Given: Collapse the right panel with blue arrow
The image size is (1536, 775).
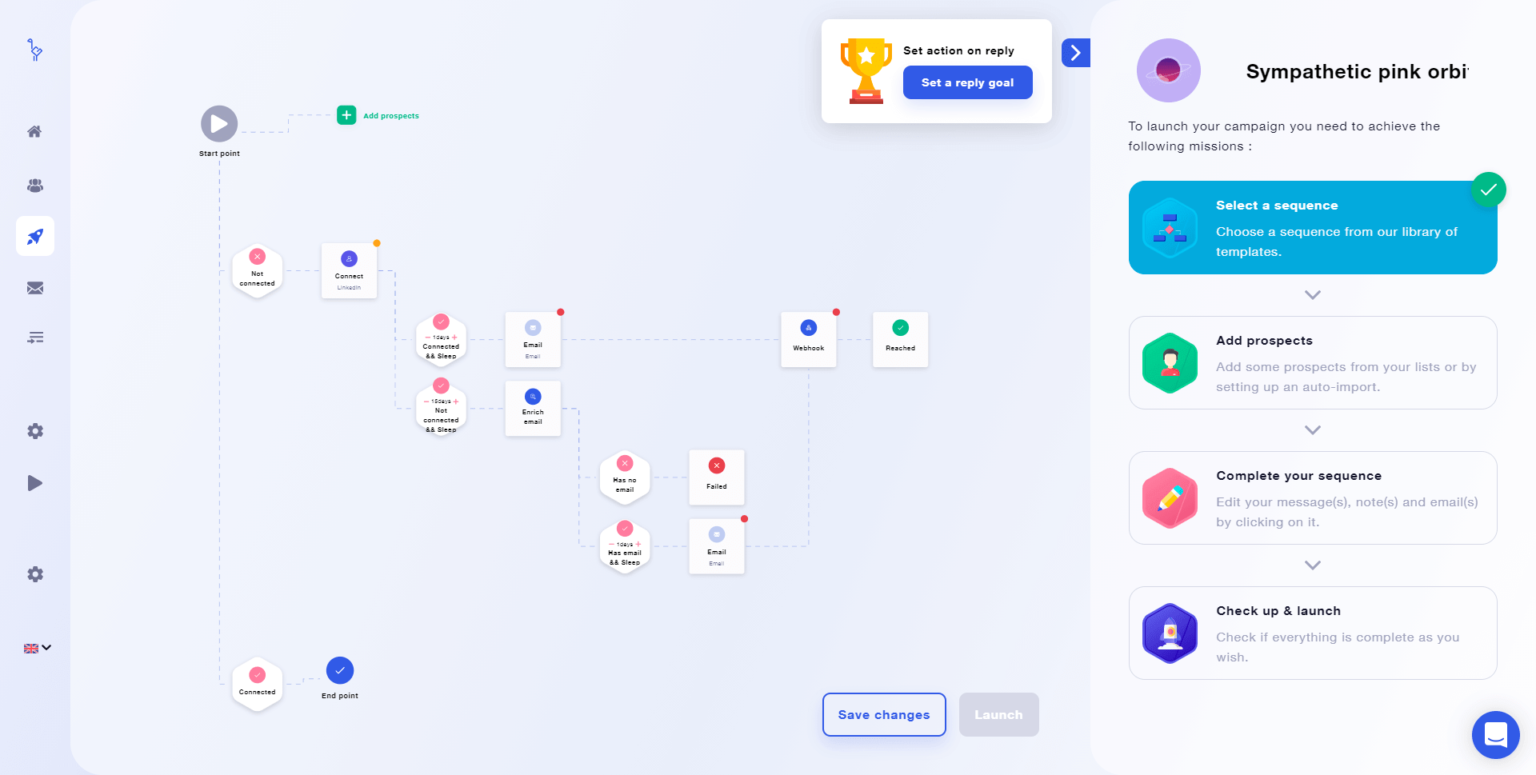Looking at the screenshot, I should [x=1075, y=53].
